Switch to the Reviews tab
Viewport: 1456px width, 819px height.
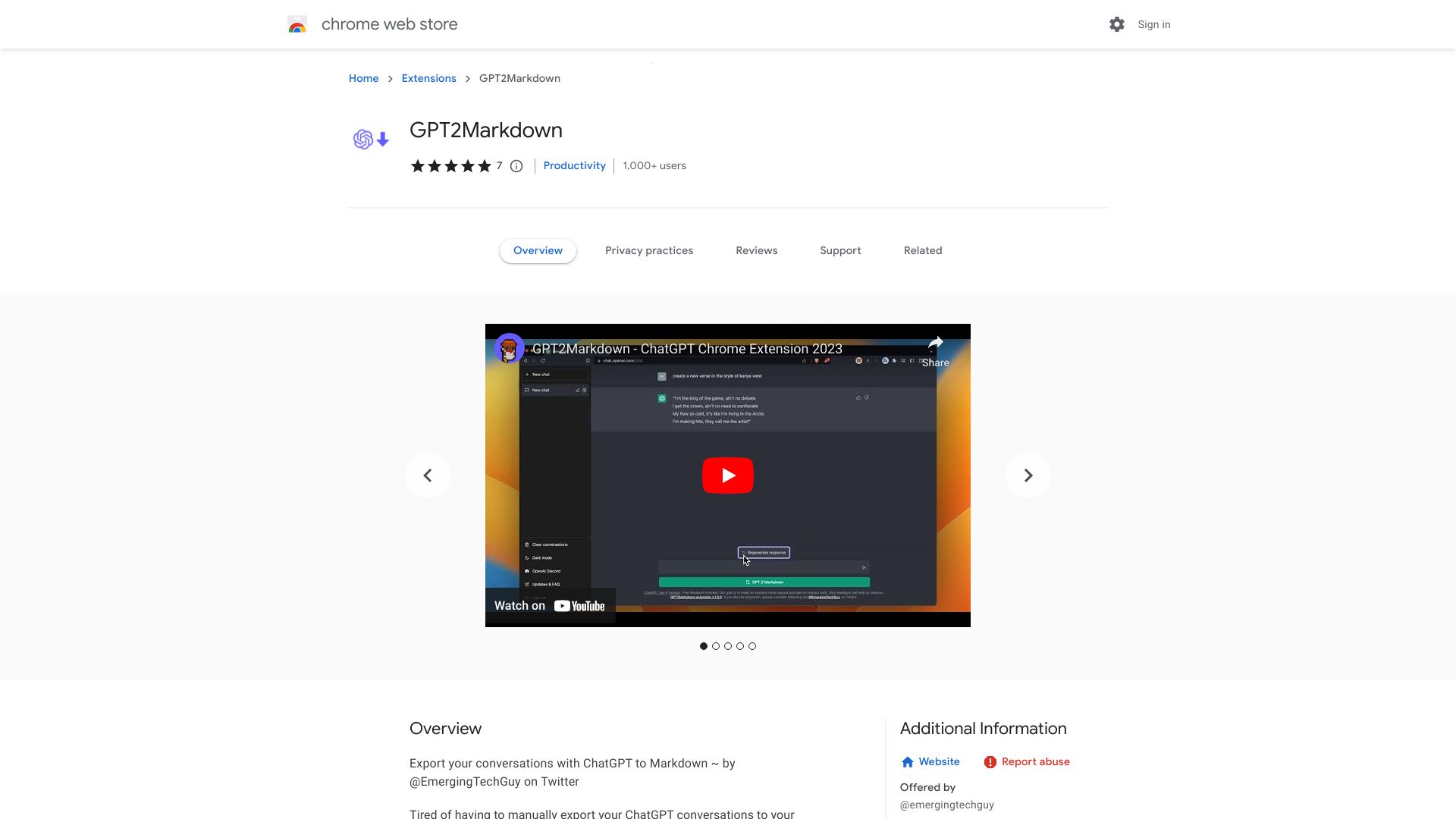click(x=756, y=250)
